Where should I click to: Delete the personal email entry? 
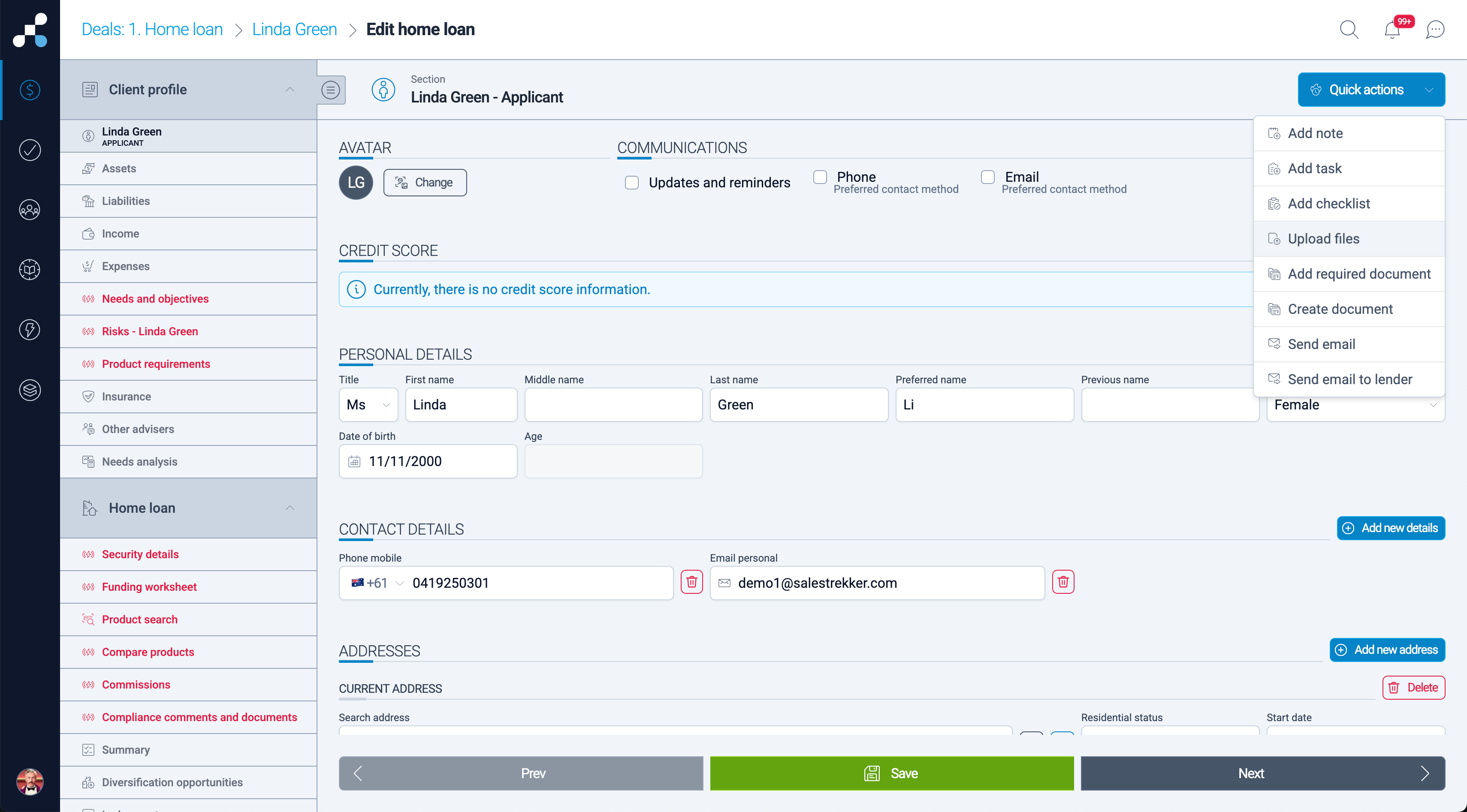click(1063, 582)
